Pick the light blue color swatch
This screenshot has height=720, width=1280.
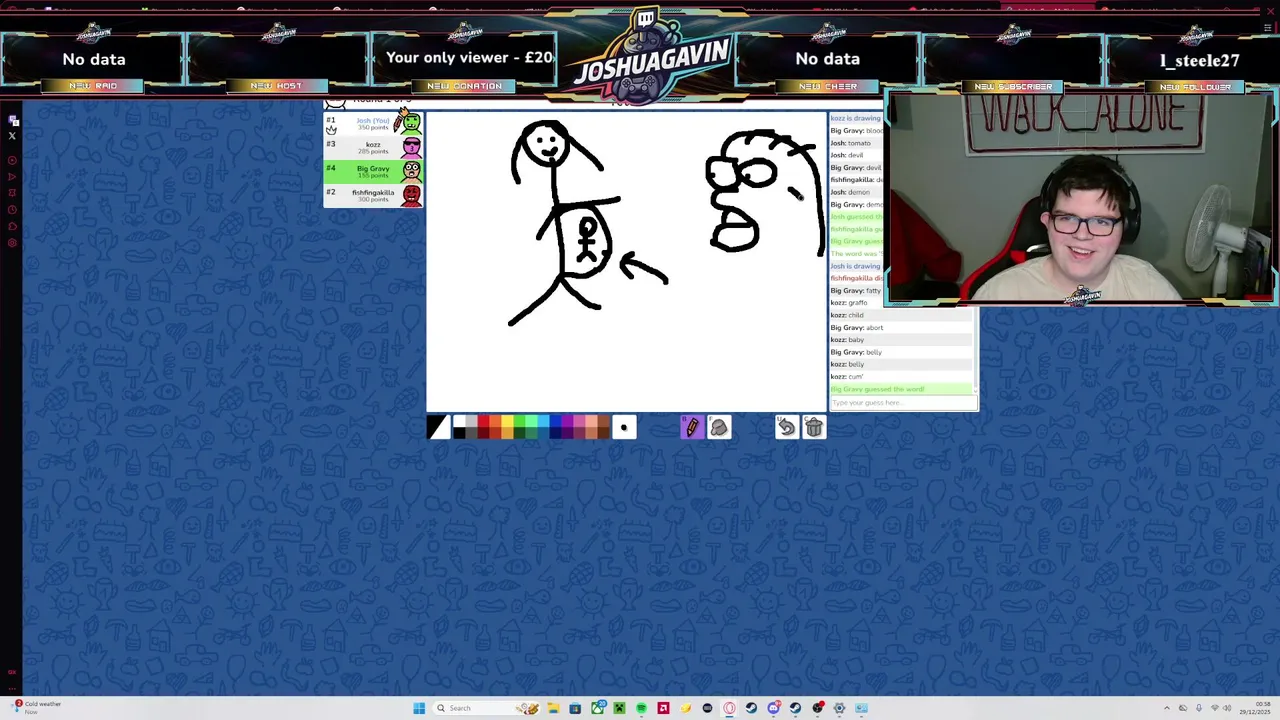[543, 421]
